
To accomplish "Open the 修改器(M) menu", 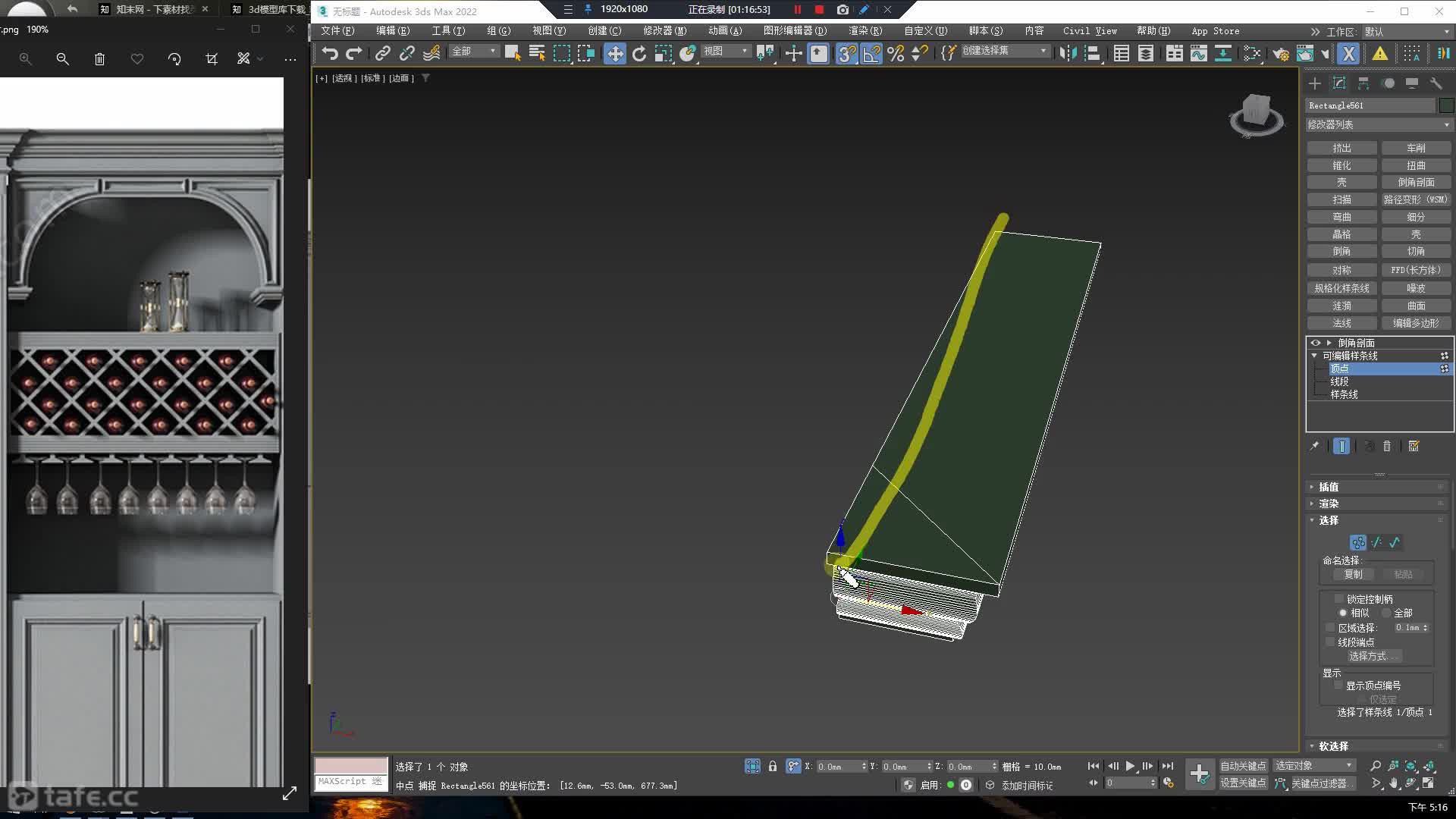I will pos(664,31).
